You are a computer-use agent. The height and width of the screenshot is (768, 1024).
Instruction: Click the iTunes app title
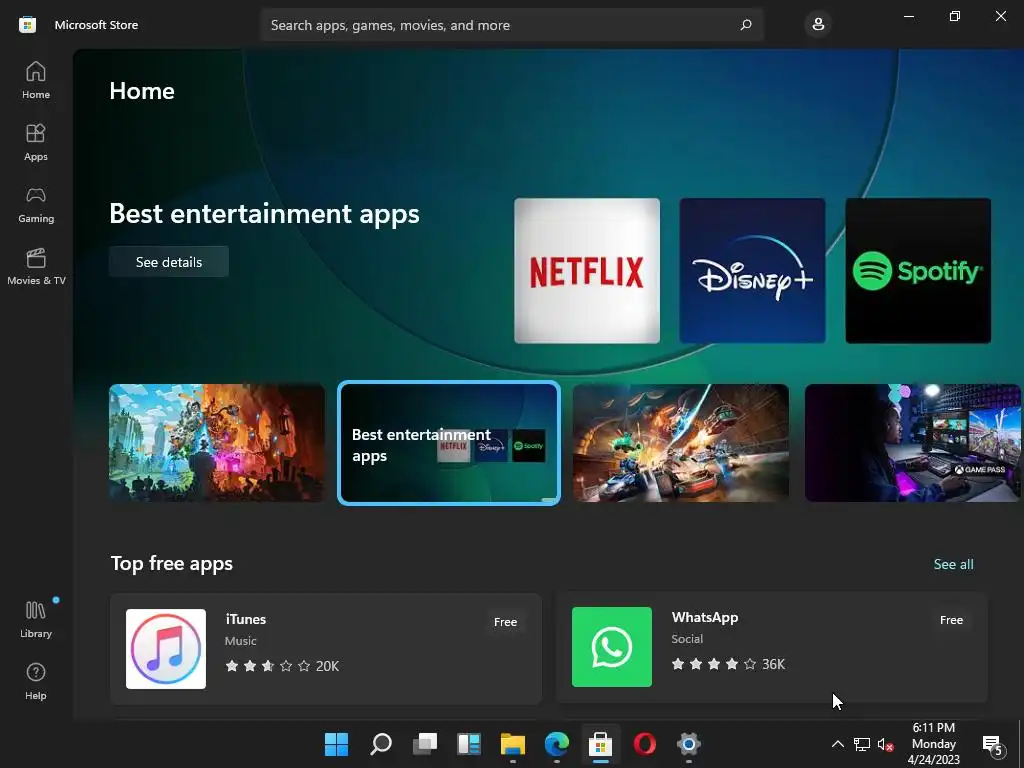[x=246, y=619]
